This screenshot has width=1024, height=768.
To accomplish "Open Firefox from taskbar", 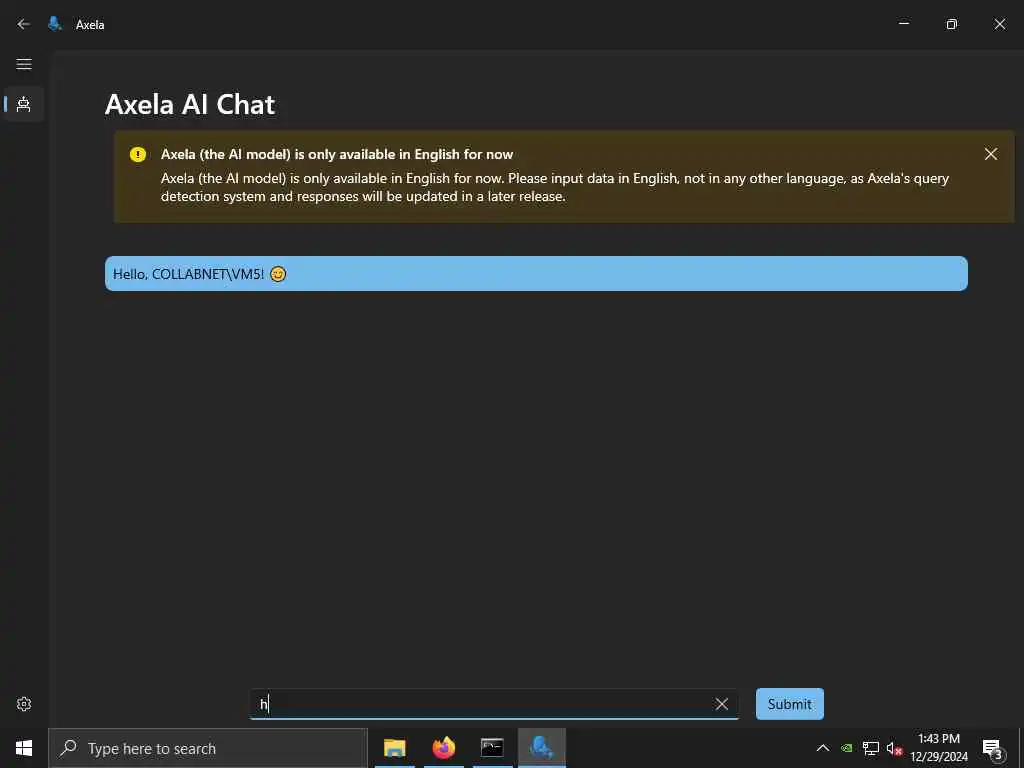I will click(444, 748).
